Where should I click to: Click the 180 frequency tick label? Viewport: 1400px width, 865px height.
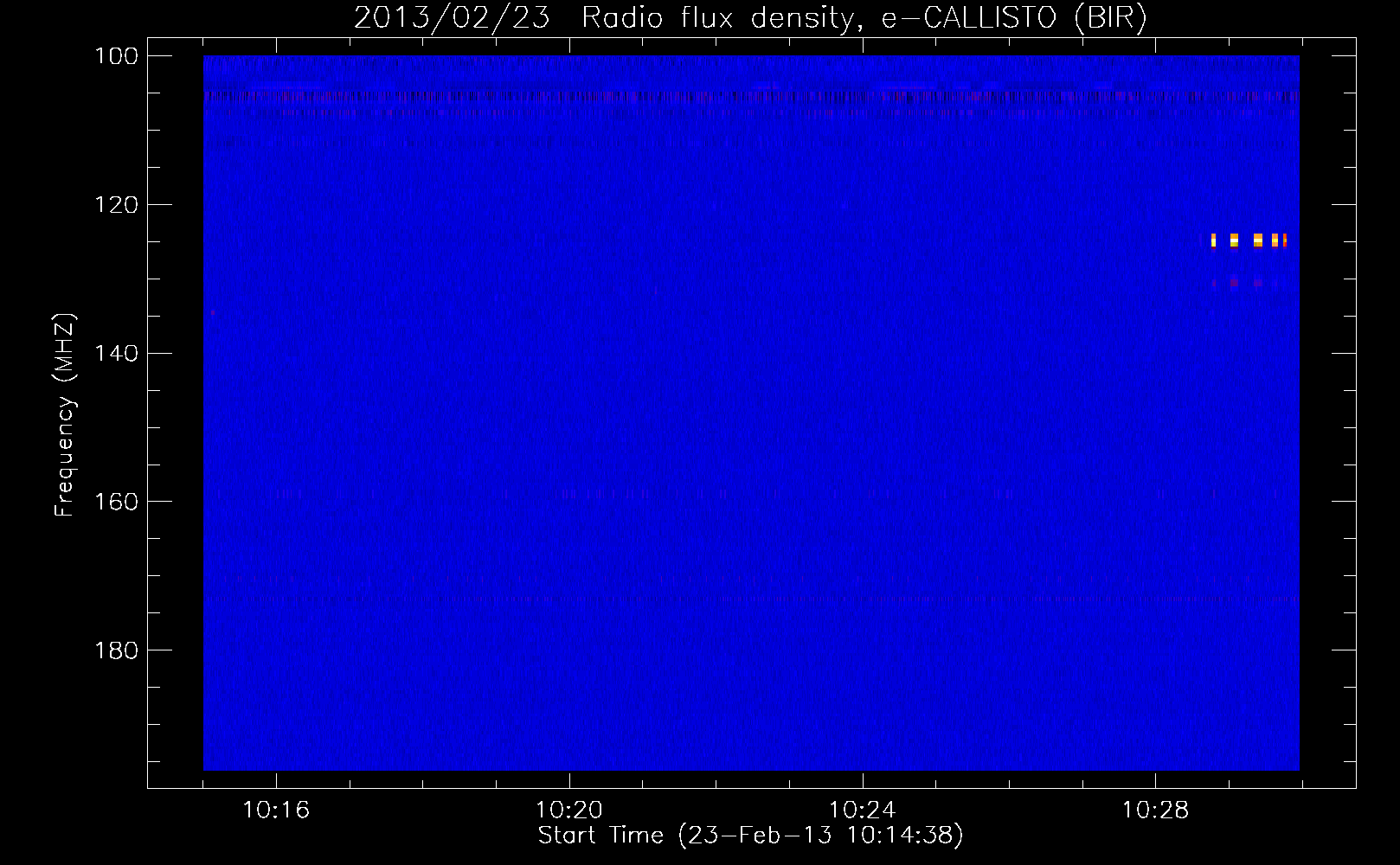tap(116, 650)
